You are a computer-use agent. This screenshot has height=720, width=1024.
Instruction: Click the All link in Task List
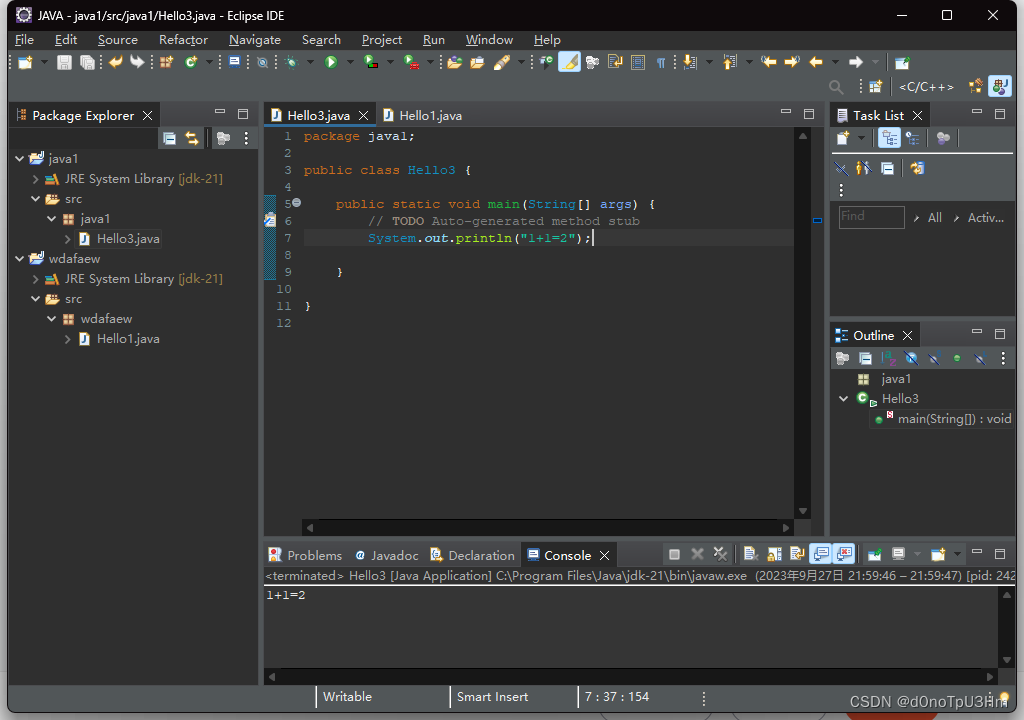(936, 217)
